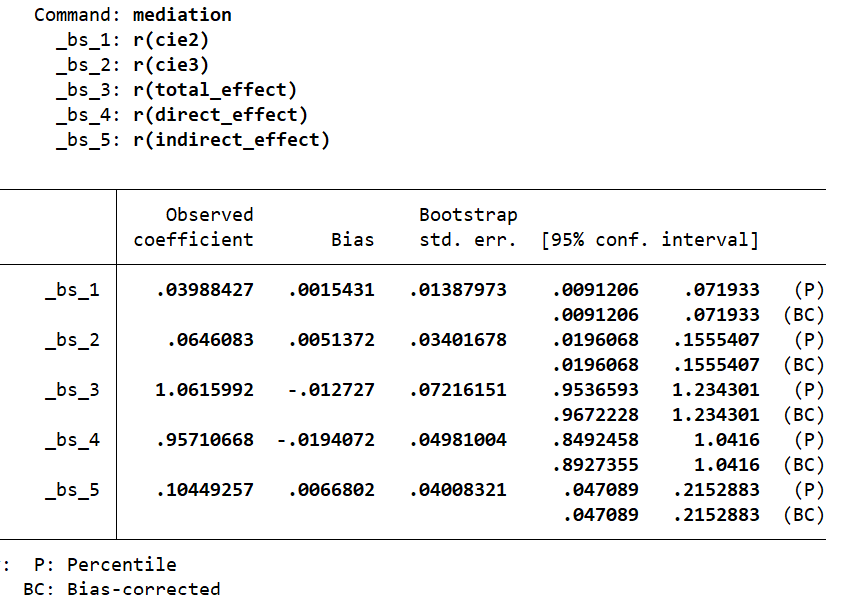Viewport: 849px width, 595px height.
Task: Click the bold "mediation" command name
Action: point(182,15)
